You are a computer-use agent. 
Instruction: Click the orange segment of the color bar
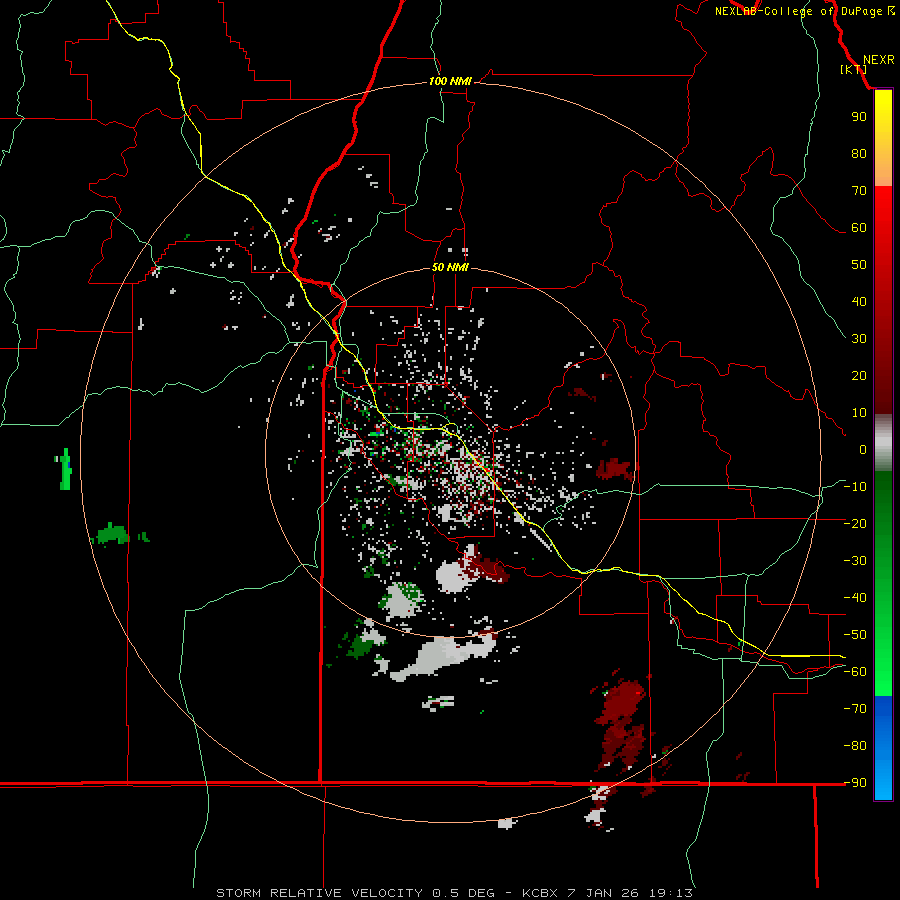point(883,172)
